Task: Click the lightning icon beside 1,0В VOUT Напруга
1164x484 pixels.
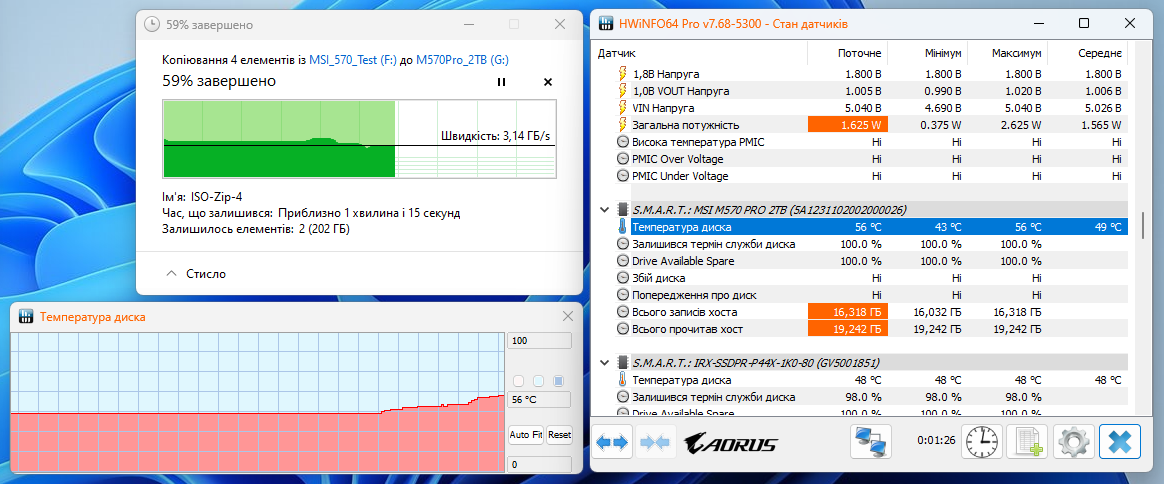Action: click(622, 91)
